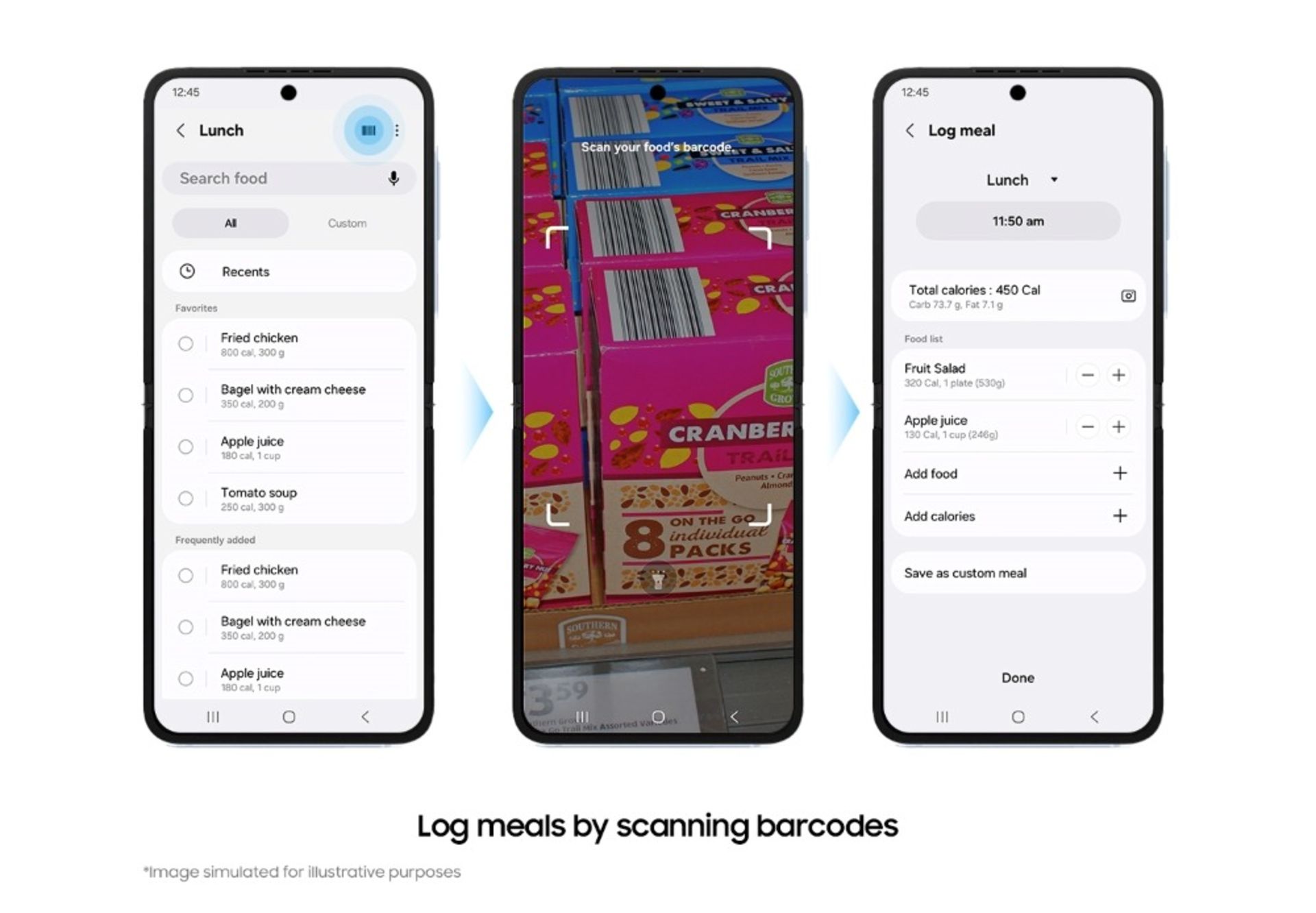This screenshot has height=913, width=1316.
Task: Click the Recents clock expander
Action: click(191, 271)
